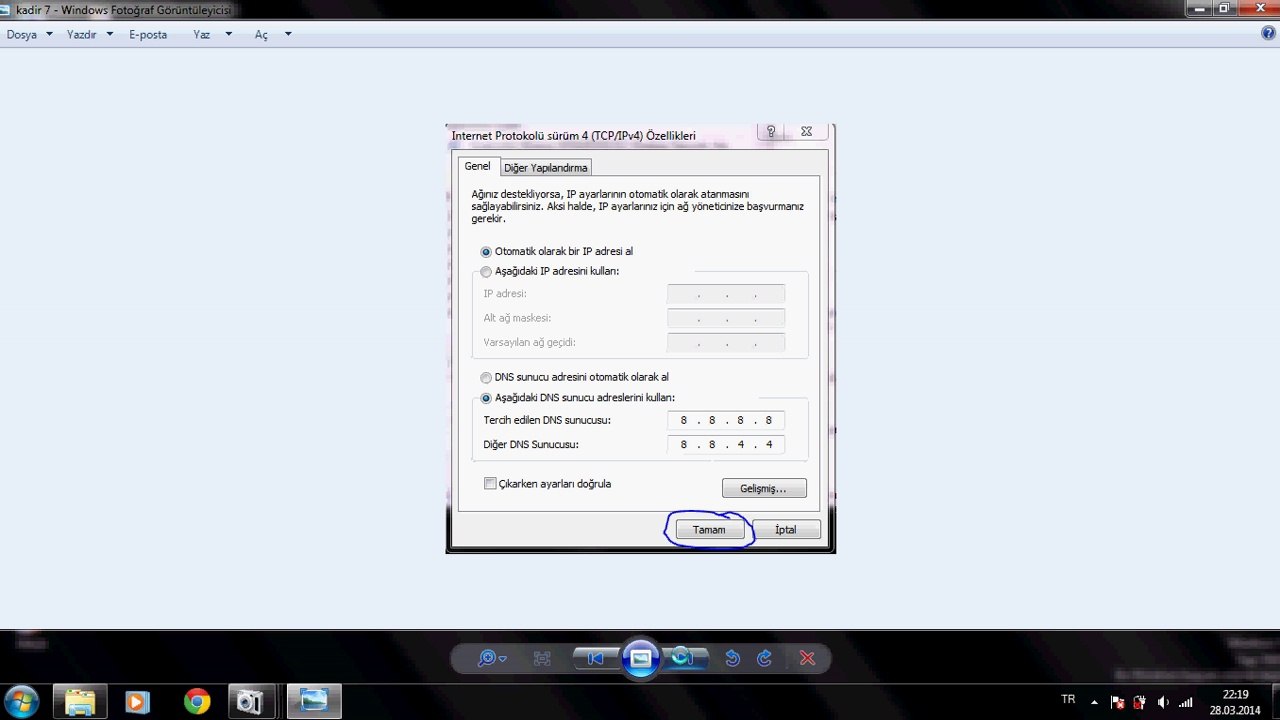Select the Photo Viewer taskbar button
The height and width of the screenshot is (720, 1280).
[x=314, y=702]
